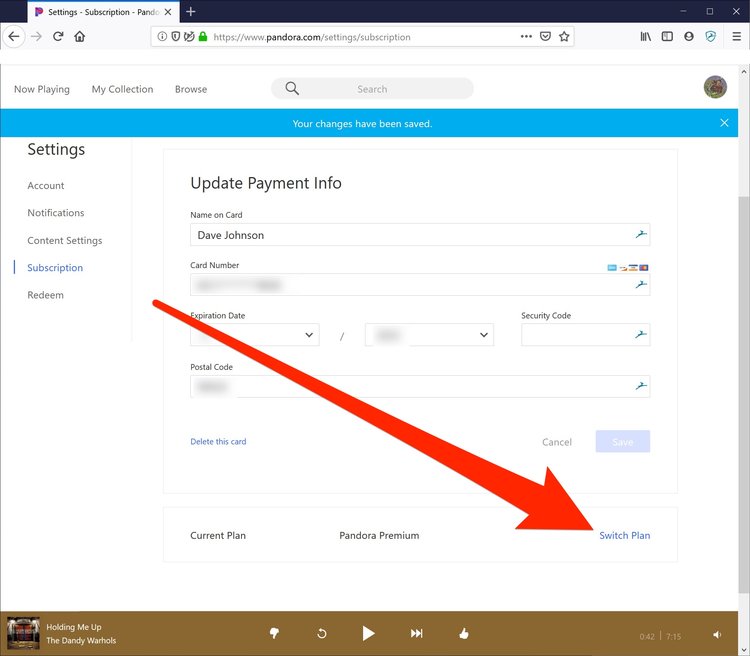This screenshot has width=750, height=656.
Task: Focus the Name on Card field
Action: (420, 234)
